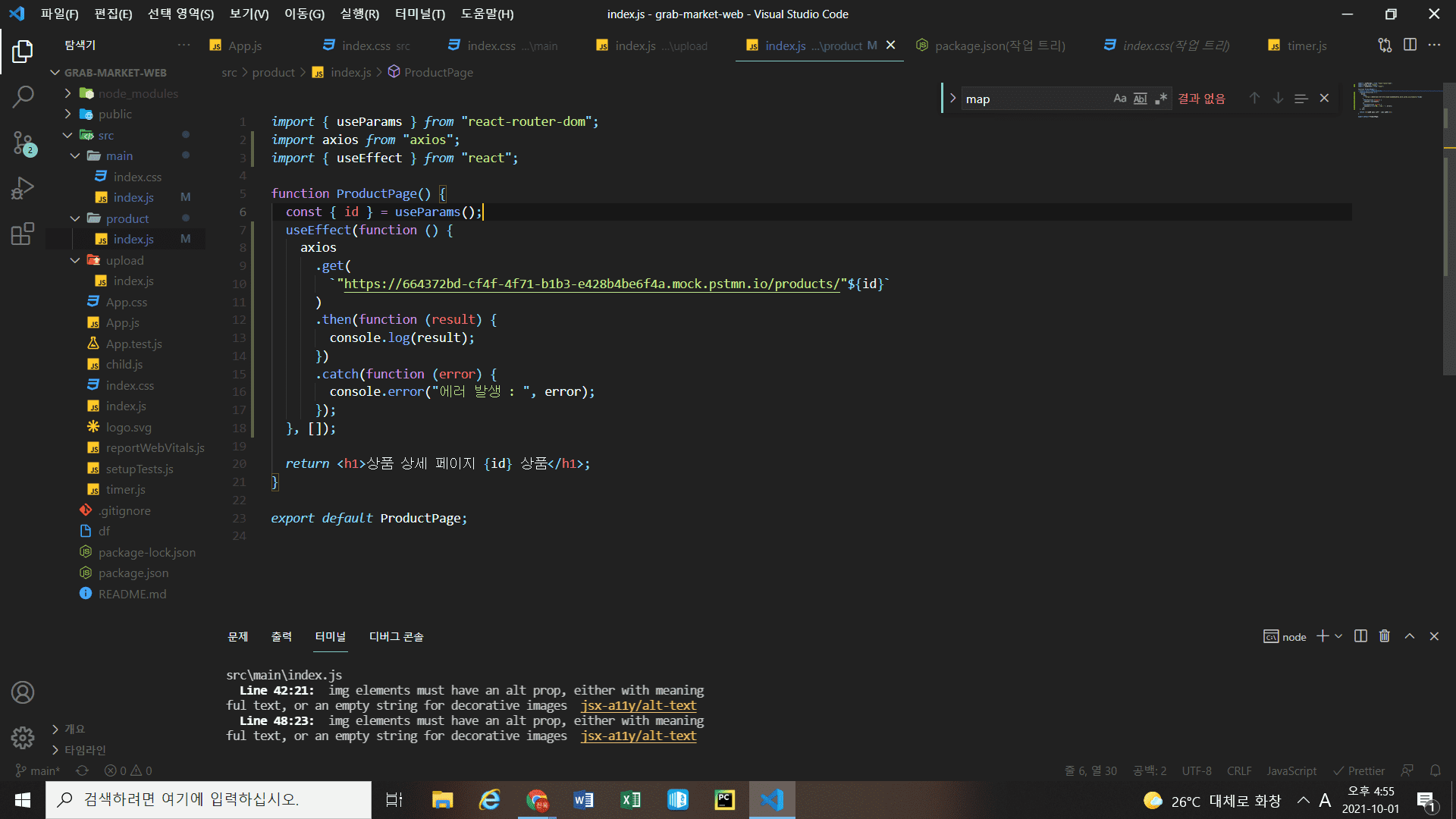Viewport: 1456px width, 819px height.
Task: Open Source Control view with badge
Action: (23, 142)
